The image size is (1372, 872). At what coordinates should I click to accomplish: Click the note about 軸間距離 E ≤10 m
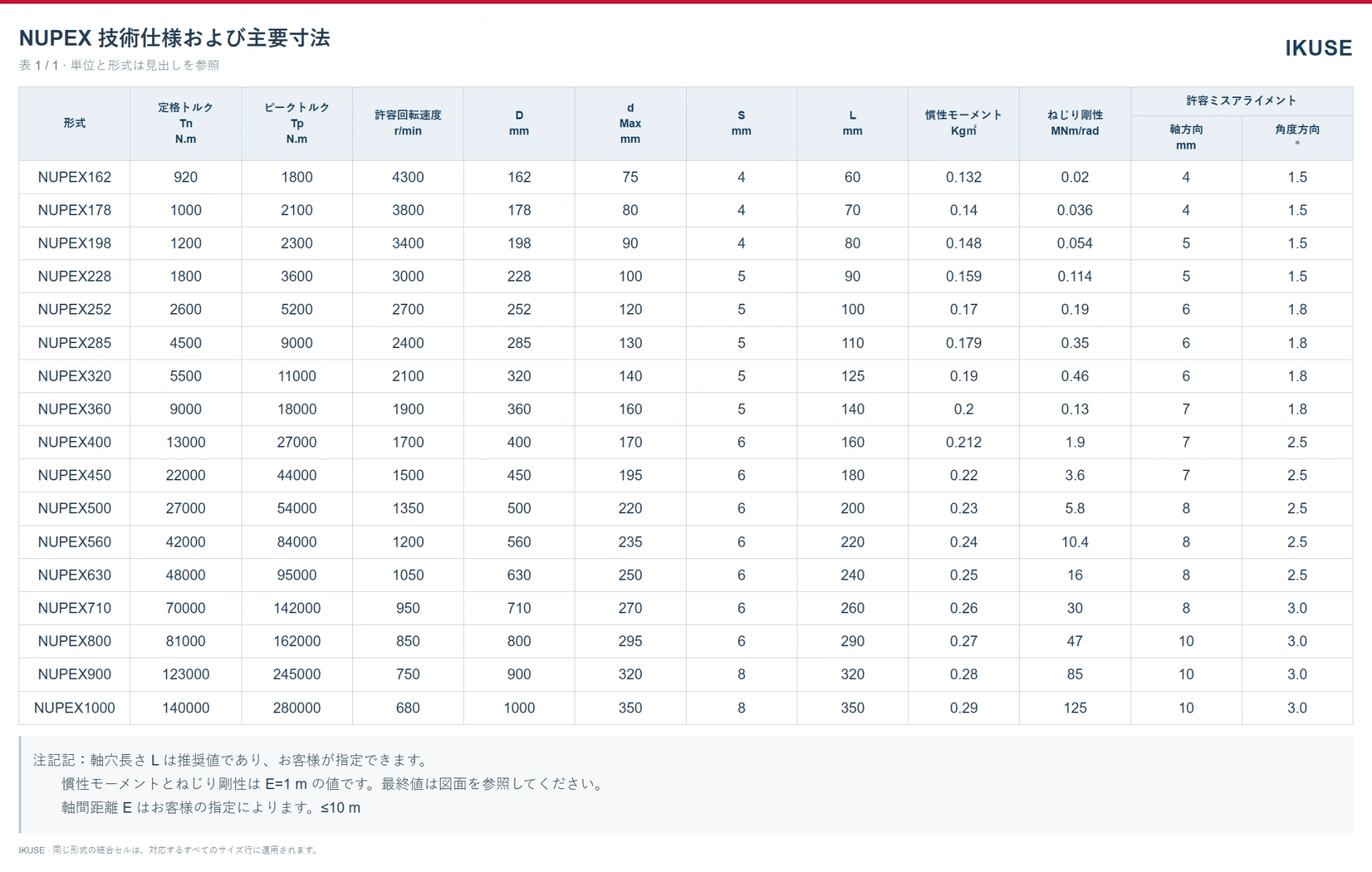(211, 808)
